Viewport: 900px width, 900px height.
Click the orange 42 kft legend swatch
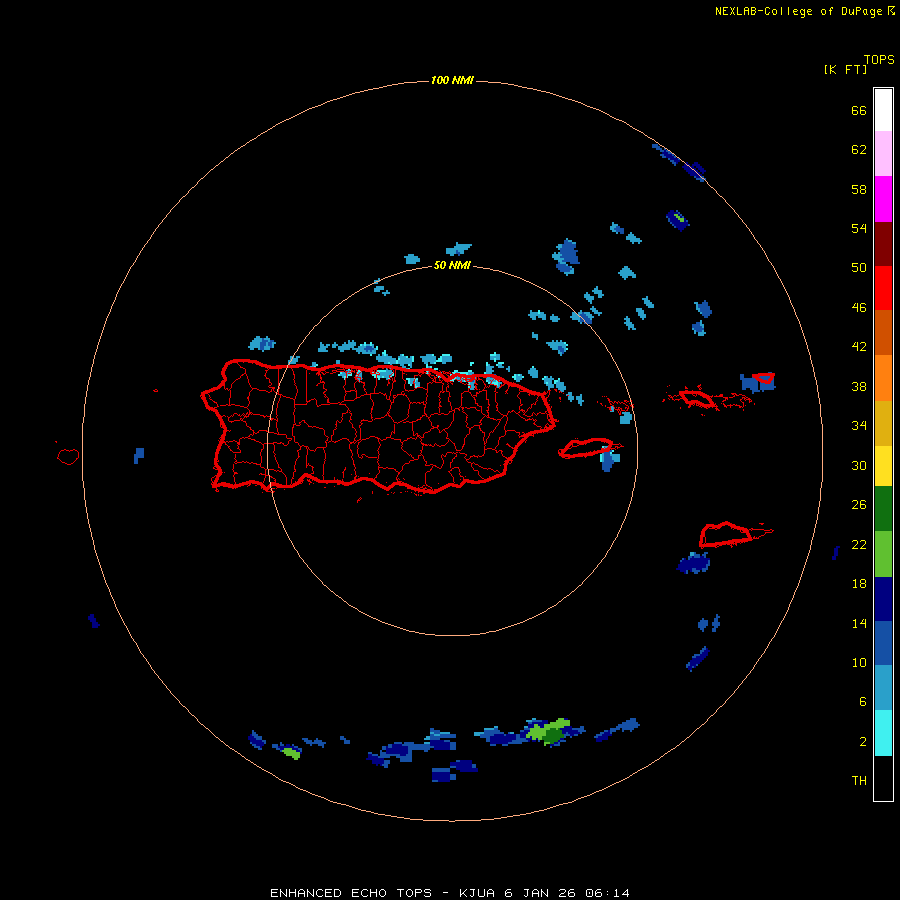[883, 378]
